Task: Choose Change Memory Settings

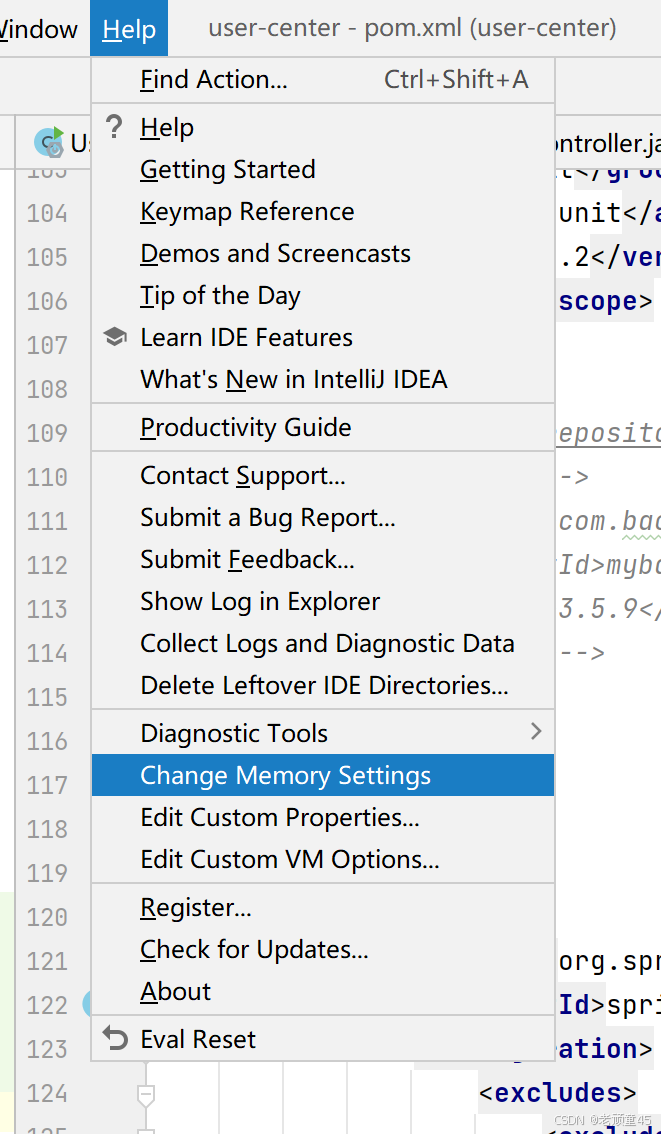Action: tap(286, 776)
